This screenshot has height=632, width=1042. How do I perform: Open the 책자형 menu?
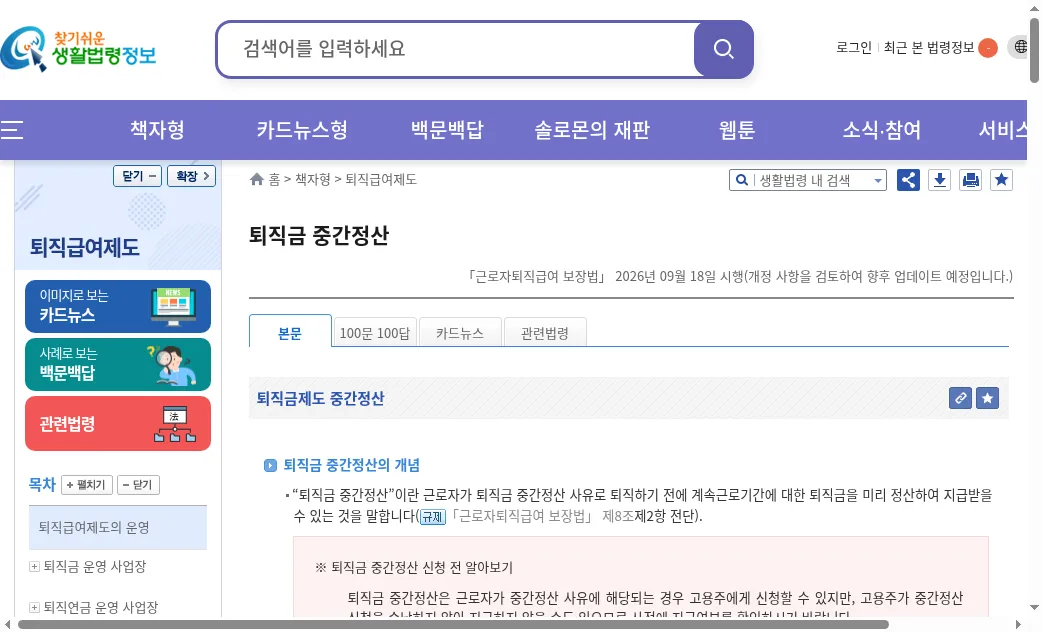coord(157,130)
